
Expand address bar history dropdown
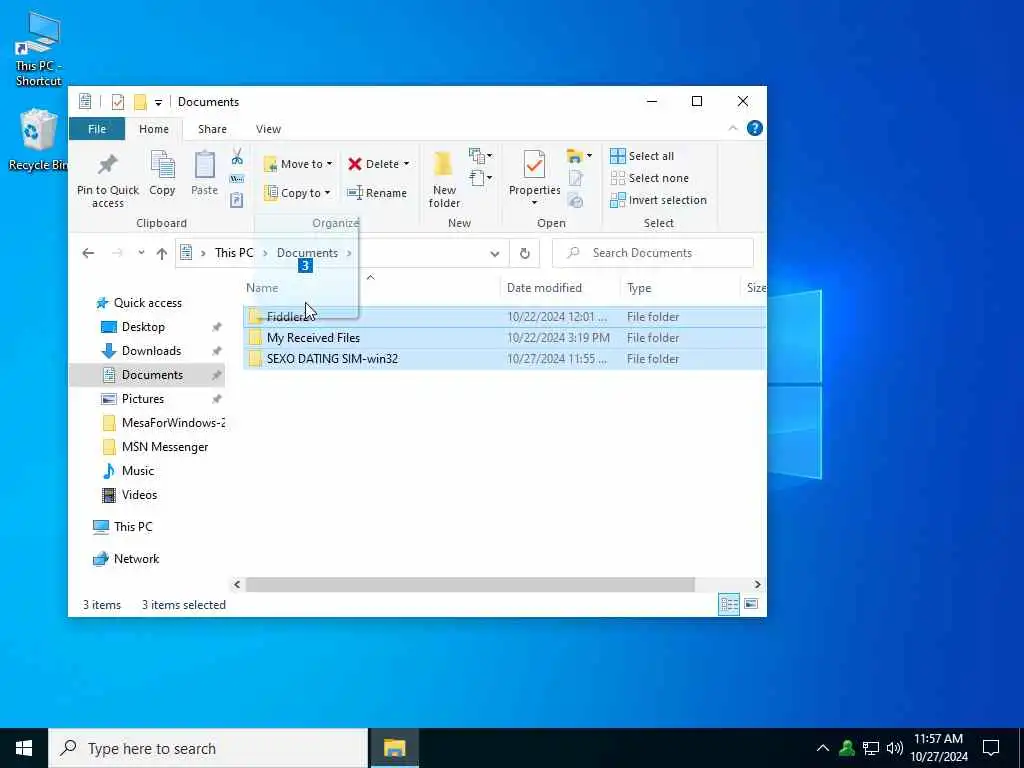(x=495, y=253)
